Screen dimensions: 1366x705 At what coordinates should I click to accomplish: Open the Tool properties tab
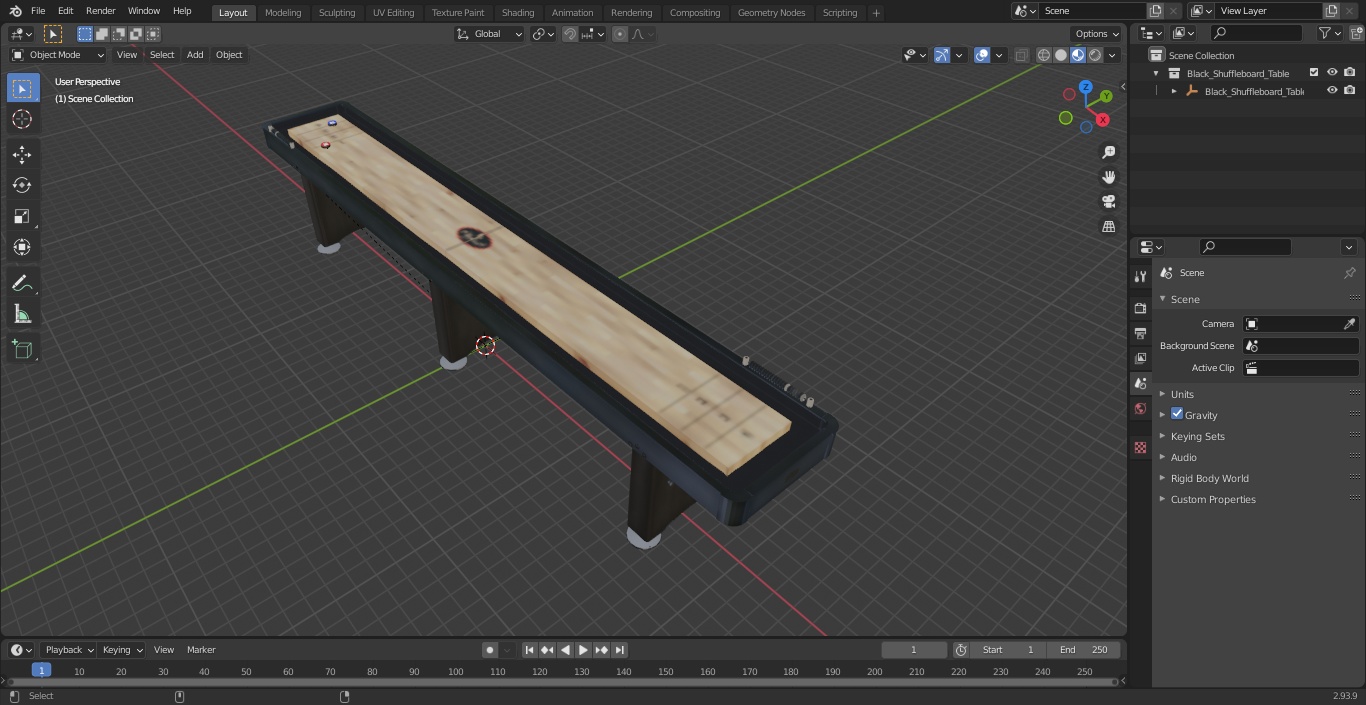coord(1140,277)
